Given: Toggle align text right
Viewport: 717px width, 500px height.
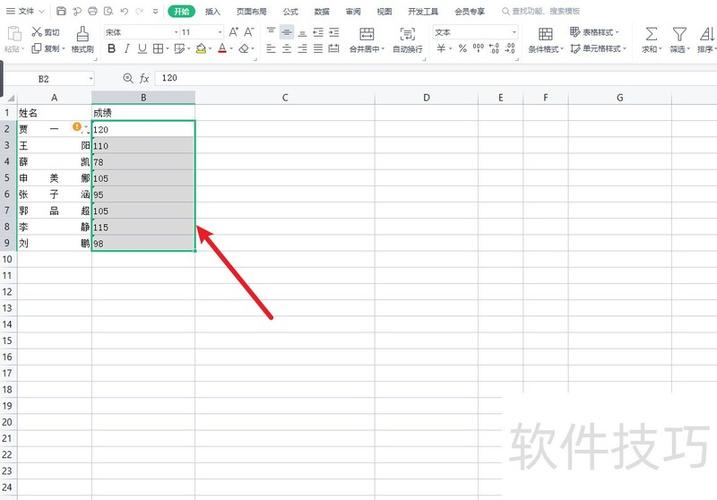Looking at the screenshot, I should point(302,48).
